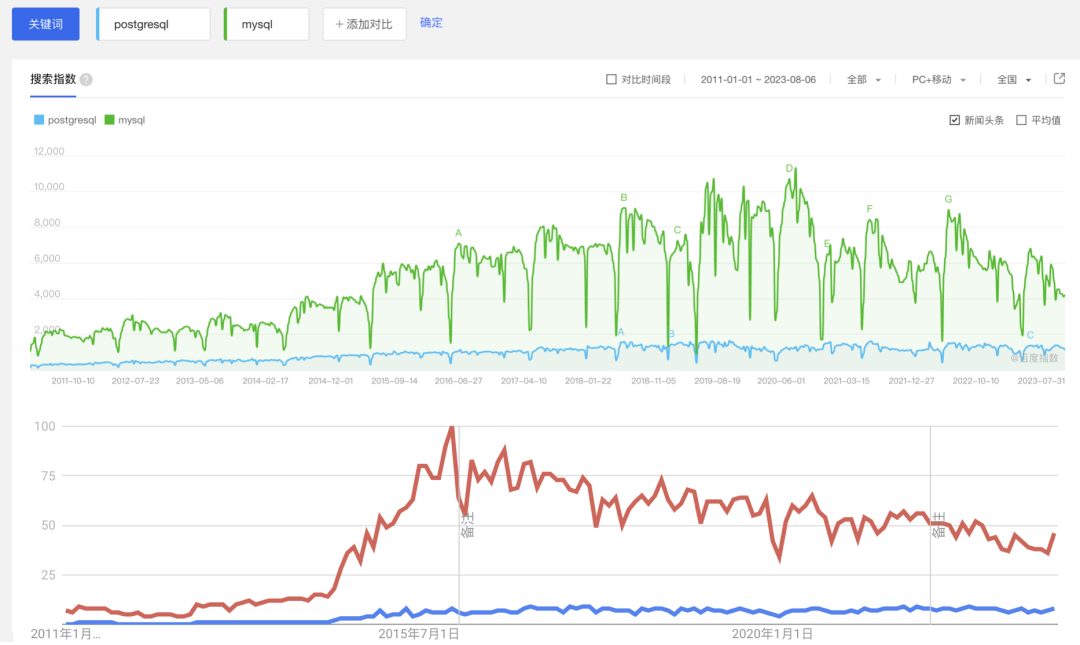This screenshot has width=1080, height=645.
Task: Select green news marker E on the mysql line
Action: coord(827,243)
